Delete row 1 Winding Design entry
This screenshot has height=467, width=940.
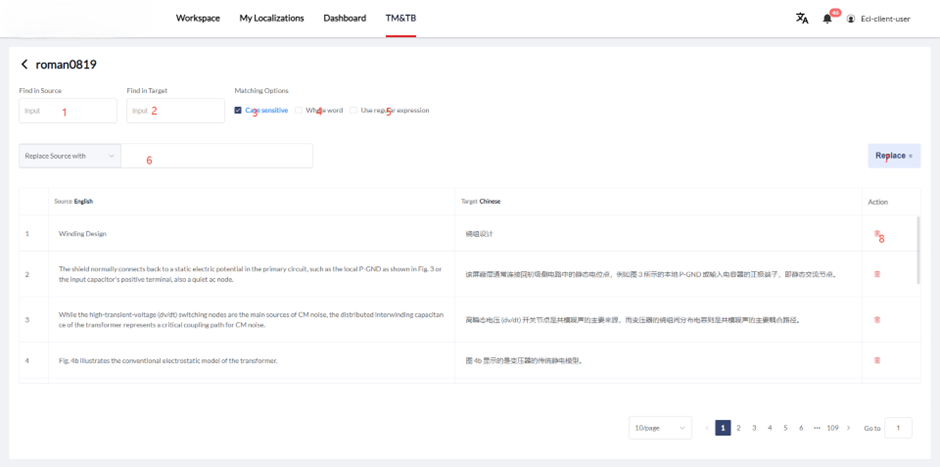877,234
